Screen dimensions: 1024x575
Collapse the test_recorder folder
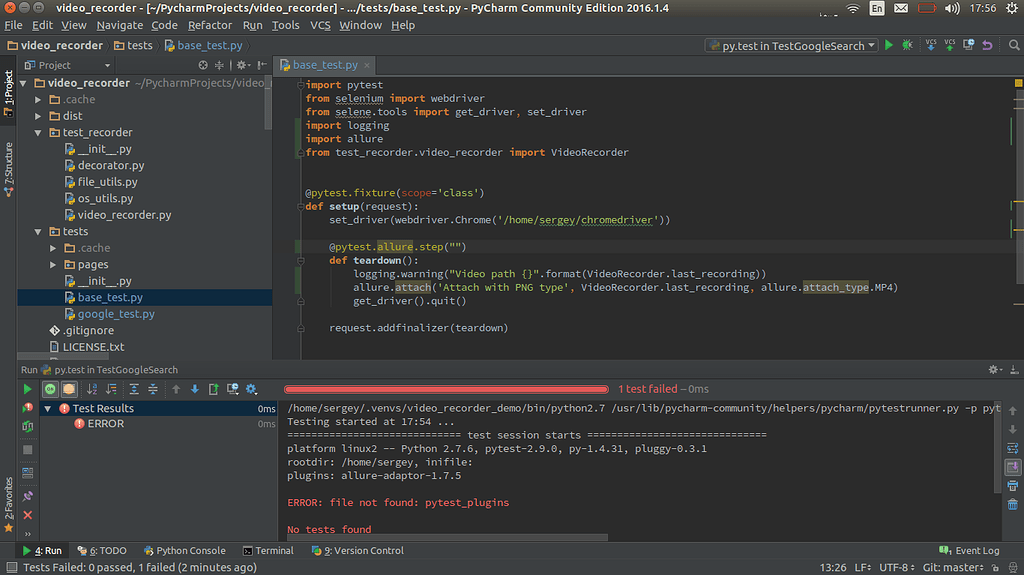(39, 132)
